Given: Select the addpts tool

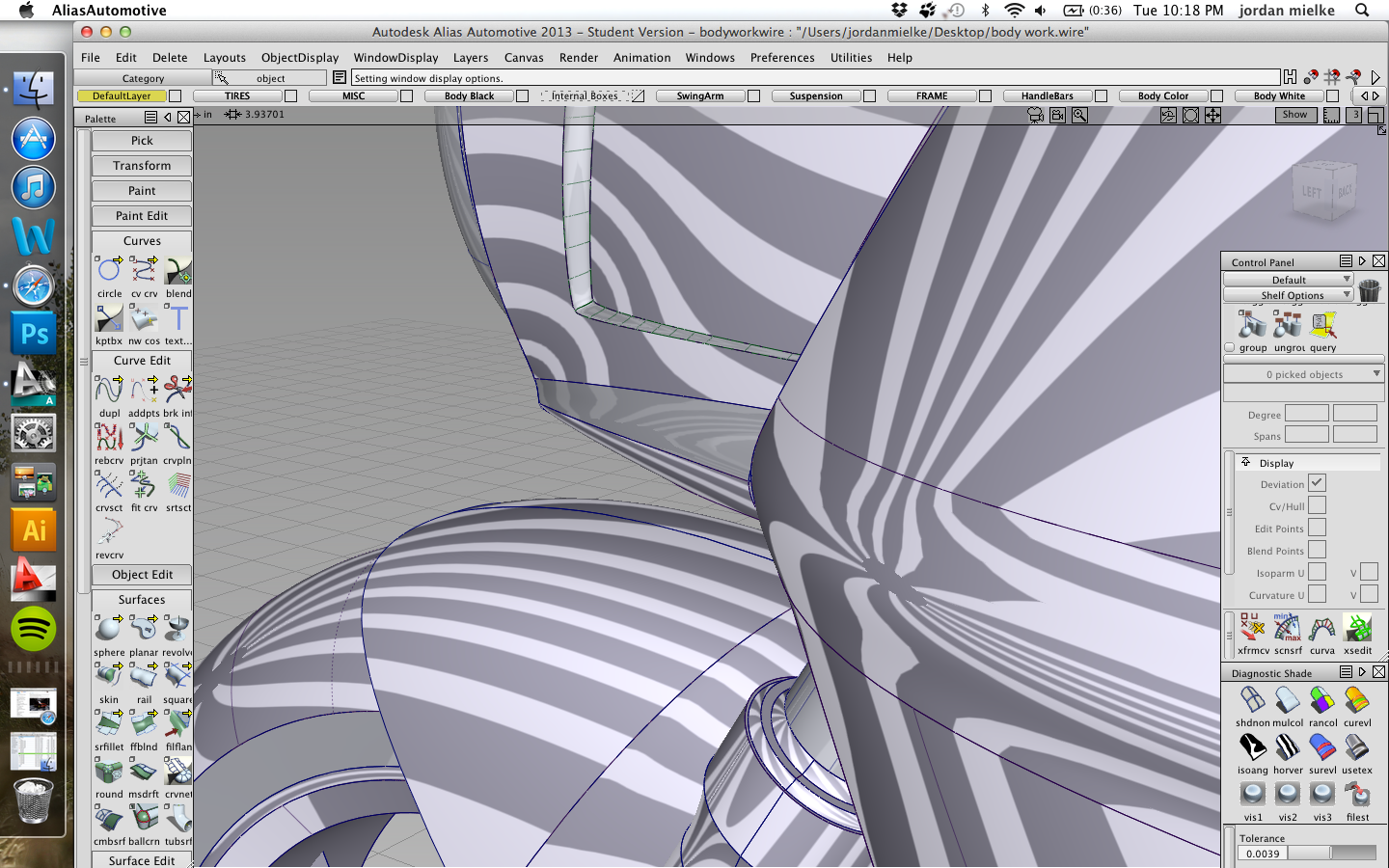Looking at the screenshot, I should click(144, 391).
